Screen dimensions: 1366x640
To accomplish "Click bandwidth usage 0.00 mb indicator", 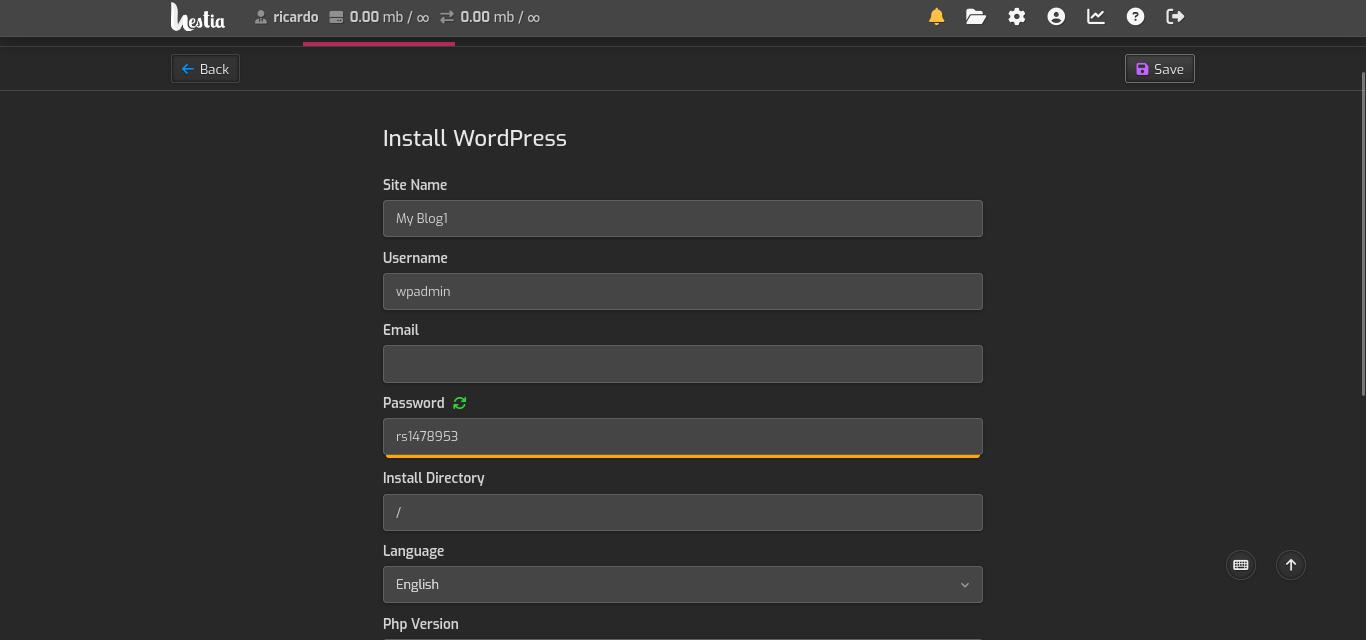I will coord(490,17).
